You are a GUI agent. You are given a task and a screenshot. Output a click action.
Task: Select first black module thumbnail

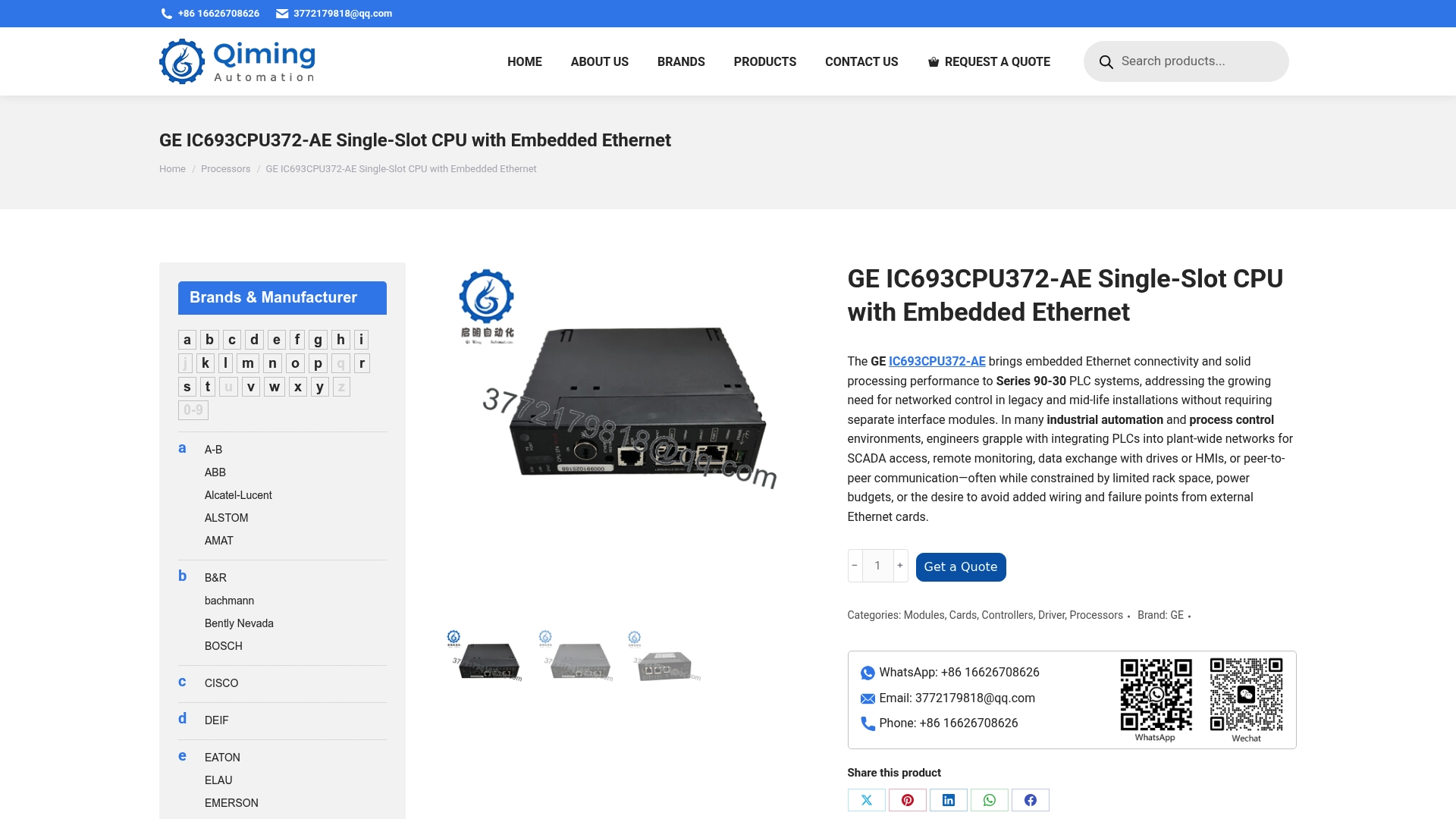point(485,657)
